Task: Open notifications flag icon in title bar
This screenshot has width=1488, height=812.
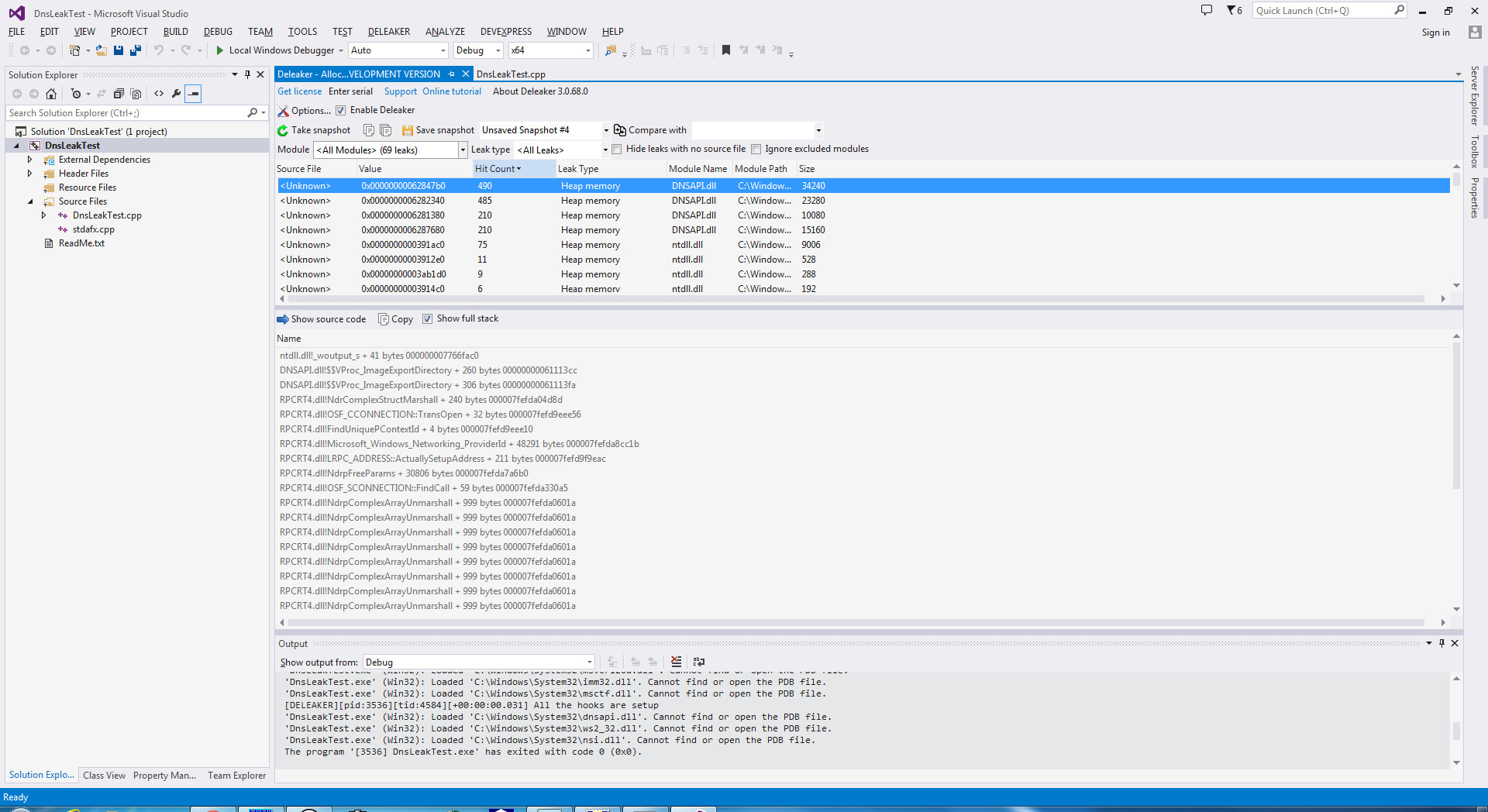Action: (x=1234, y=10)
